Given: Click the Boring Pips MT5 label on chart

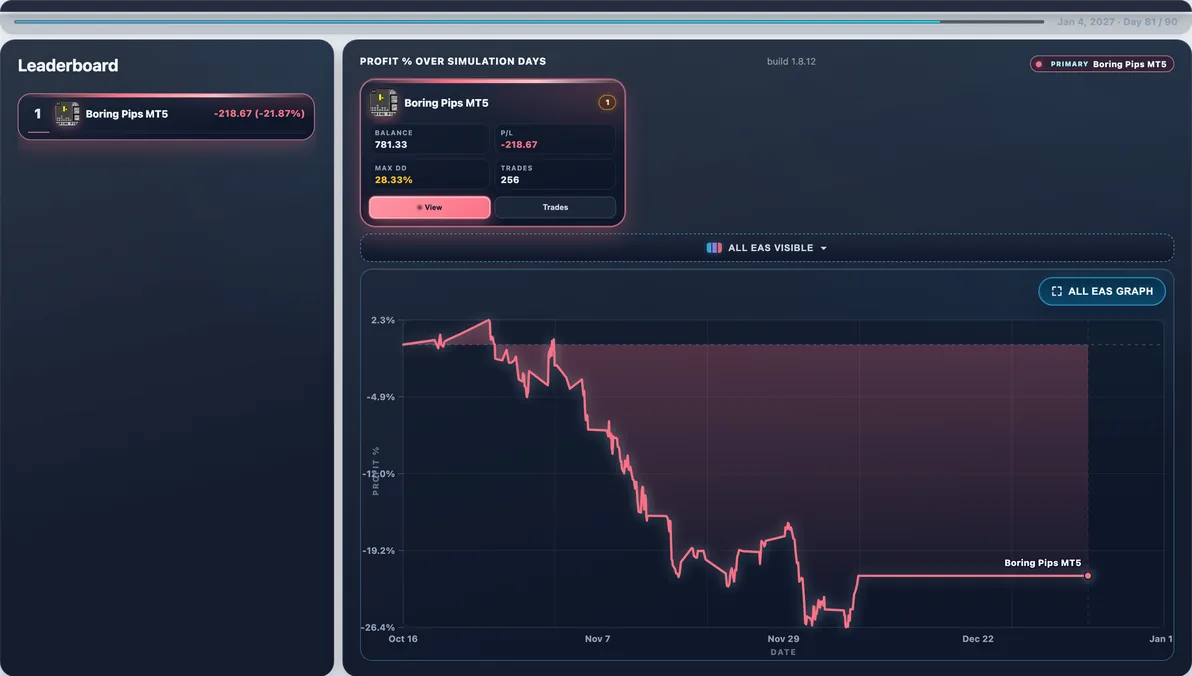Looking at the screenshot, I should pyautogui.click(x=1042, y=563).
